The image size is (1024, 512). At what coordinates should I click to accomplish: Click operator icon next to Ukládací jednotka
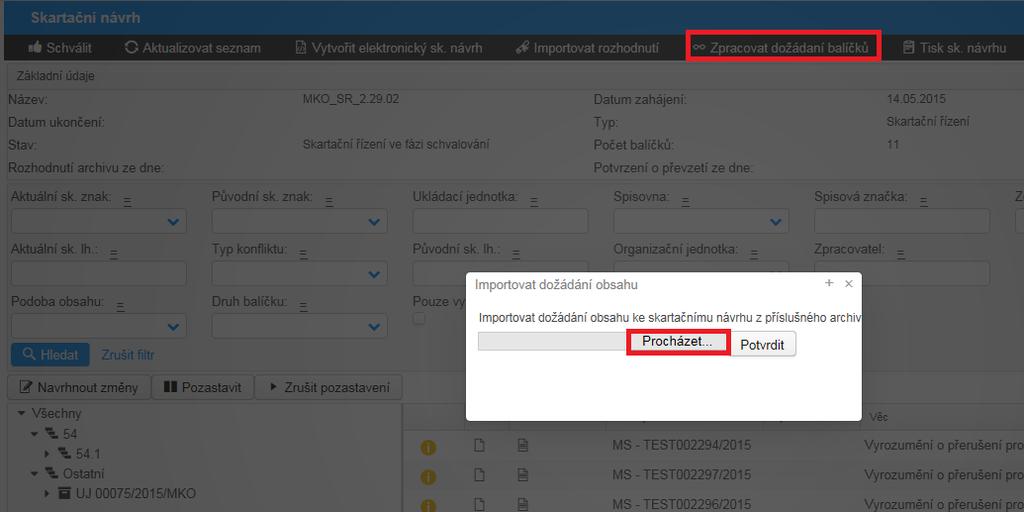pos(534,202)
